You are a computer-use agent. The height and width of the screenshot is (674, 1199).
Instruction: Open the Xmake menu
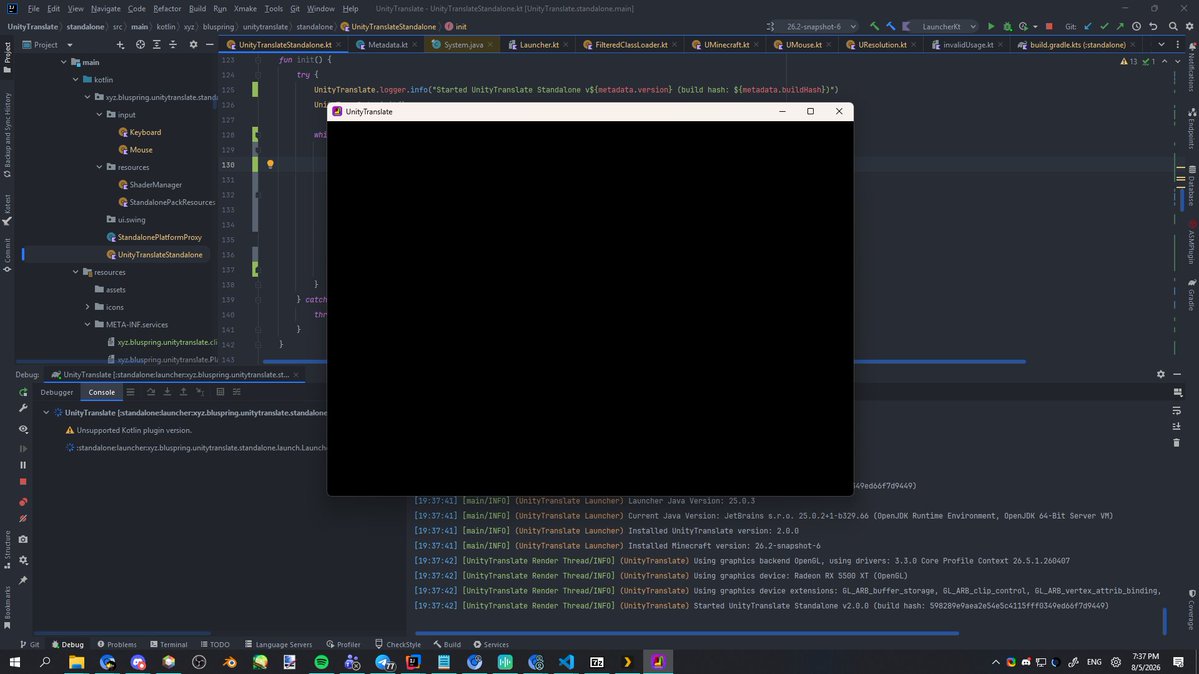tap(245, 8)
